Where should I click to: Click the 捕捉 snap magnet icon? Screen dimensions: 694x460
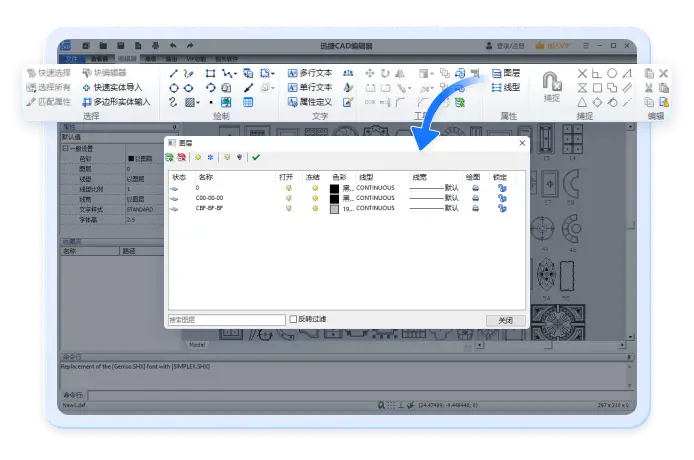click(551, 82)
